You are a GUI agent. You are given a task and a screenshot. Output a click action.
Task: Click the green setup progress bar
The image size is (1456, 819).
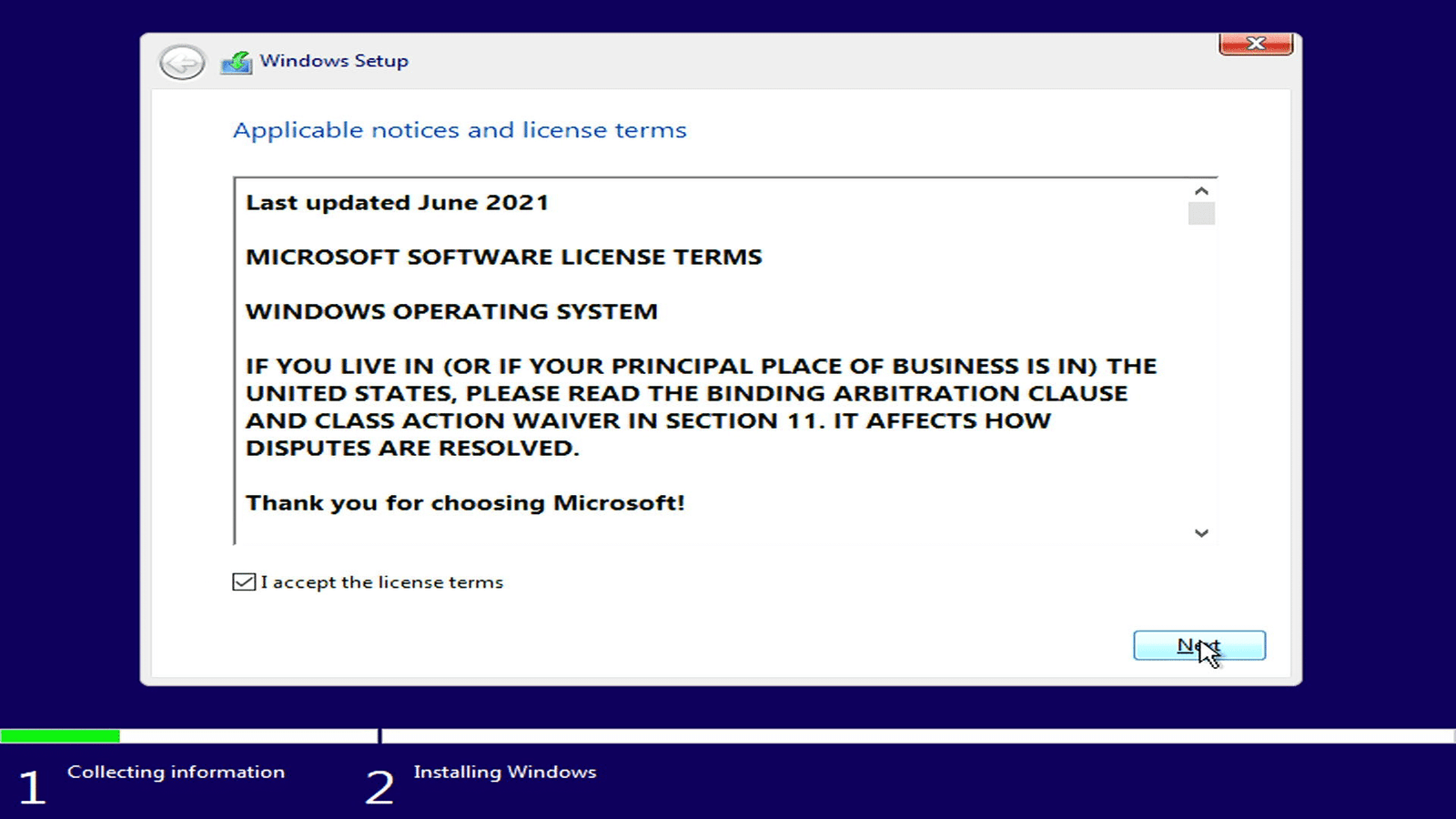[x=60, y=735]
